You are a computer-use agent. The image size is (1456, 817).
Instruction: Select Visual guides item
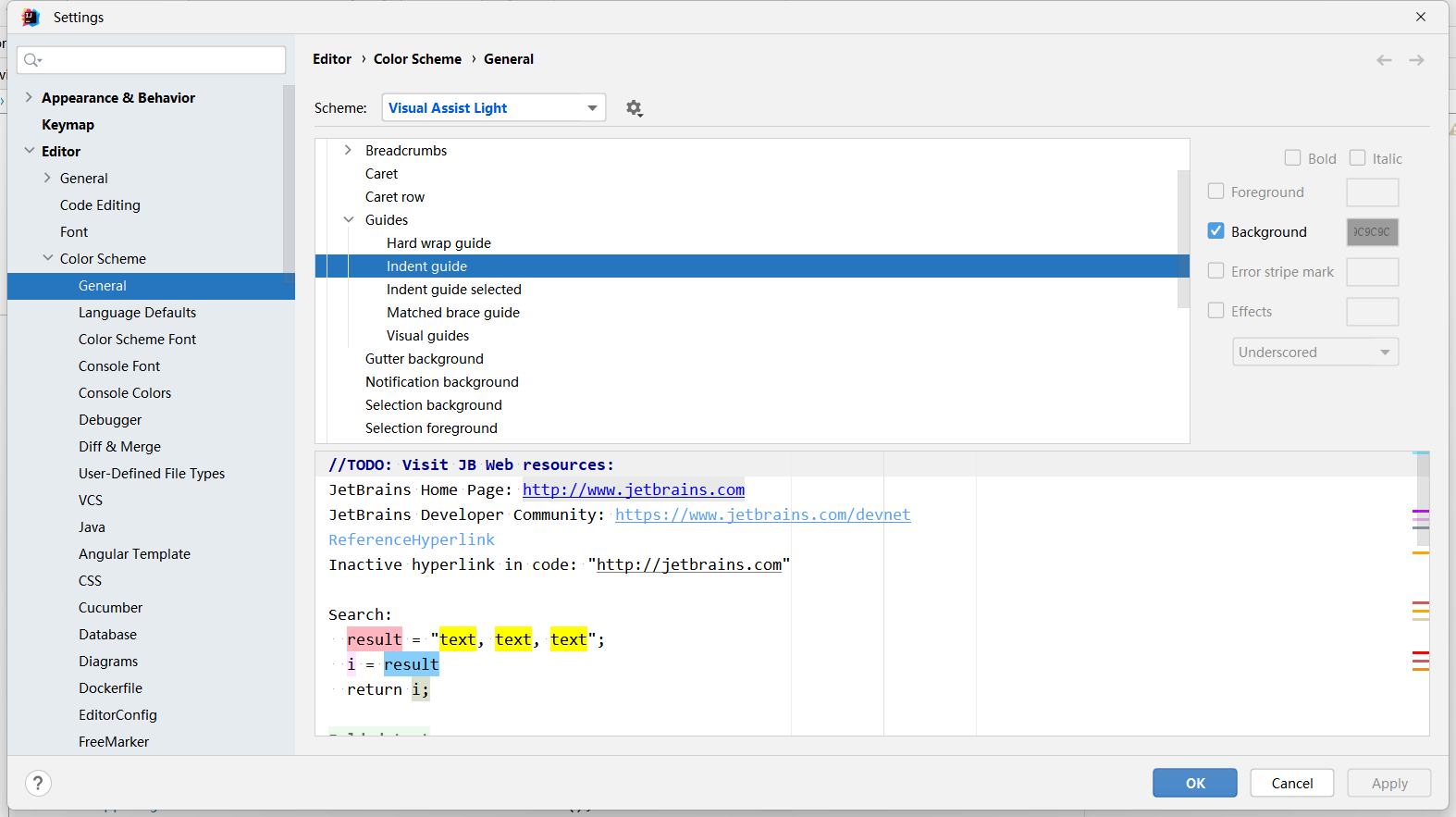[x=427, y=336]
